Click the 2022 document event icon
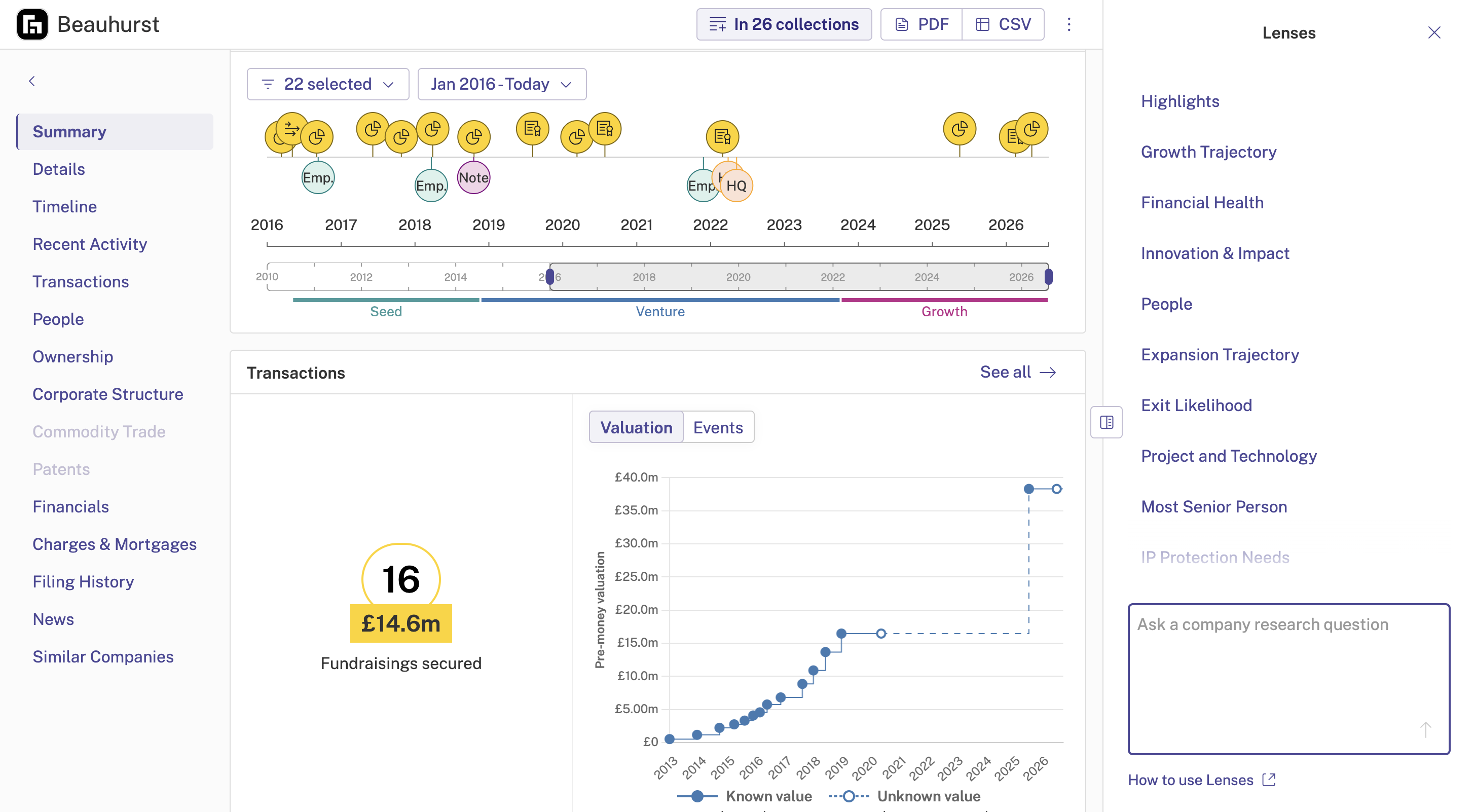Image resolution: width=1474 pixels, height=812 pixels. click(723, 137)
